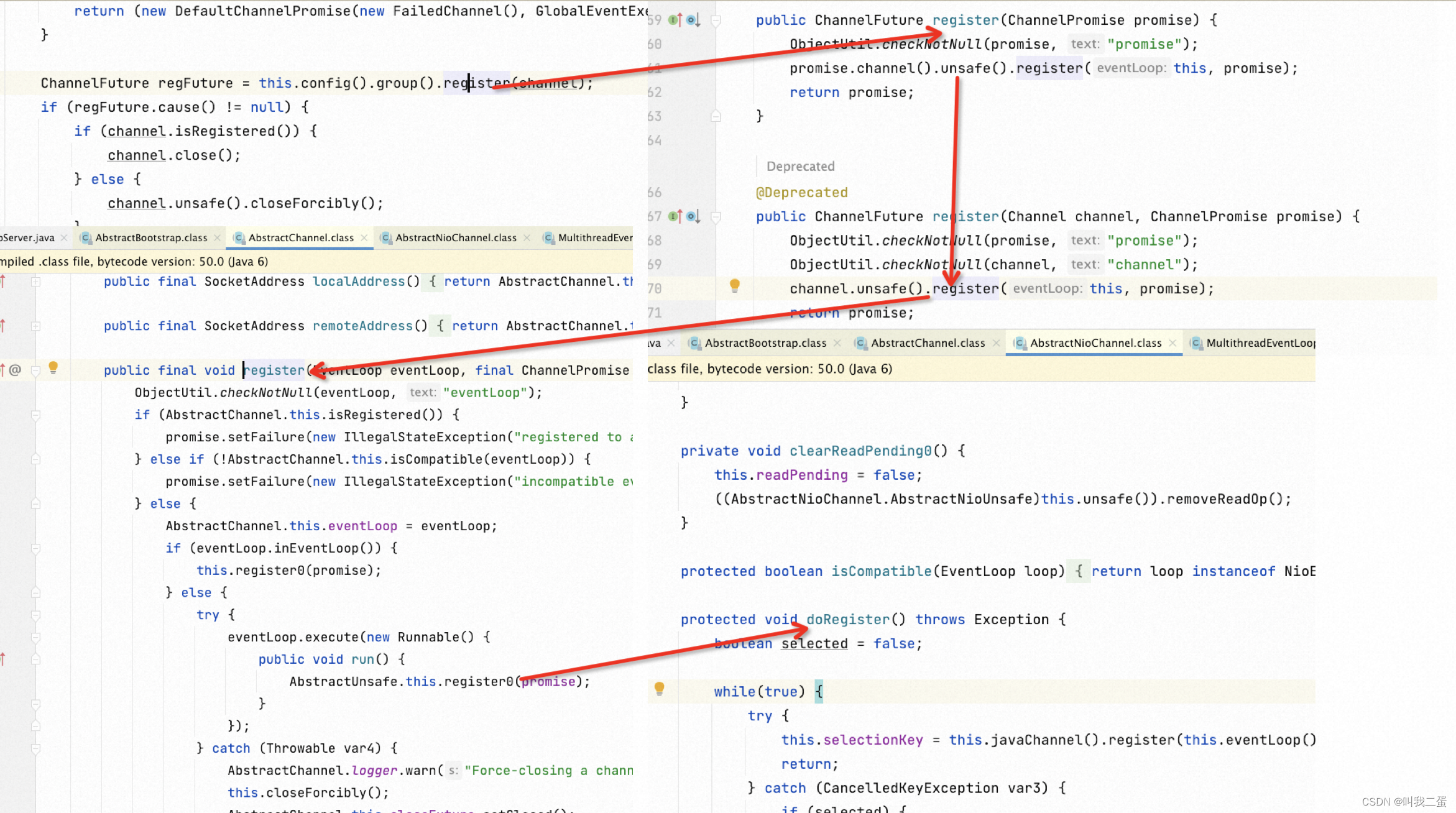Click the rendered Deprecated doc comment
This screenshot has height=813, width=1456.
pyautogui.click(x=801, y=167)
